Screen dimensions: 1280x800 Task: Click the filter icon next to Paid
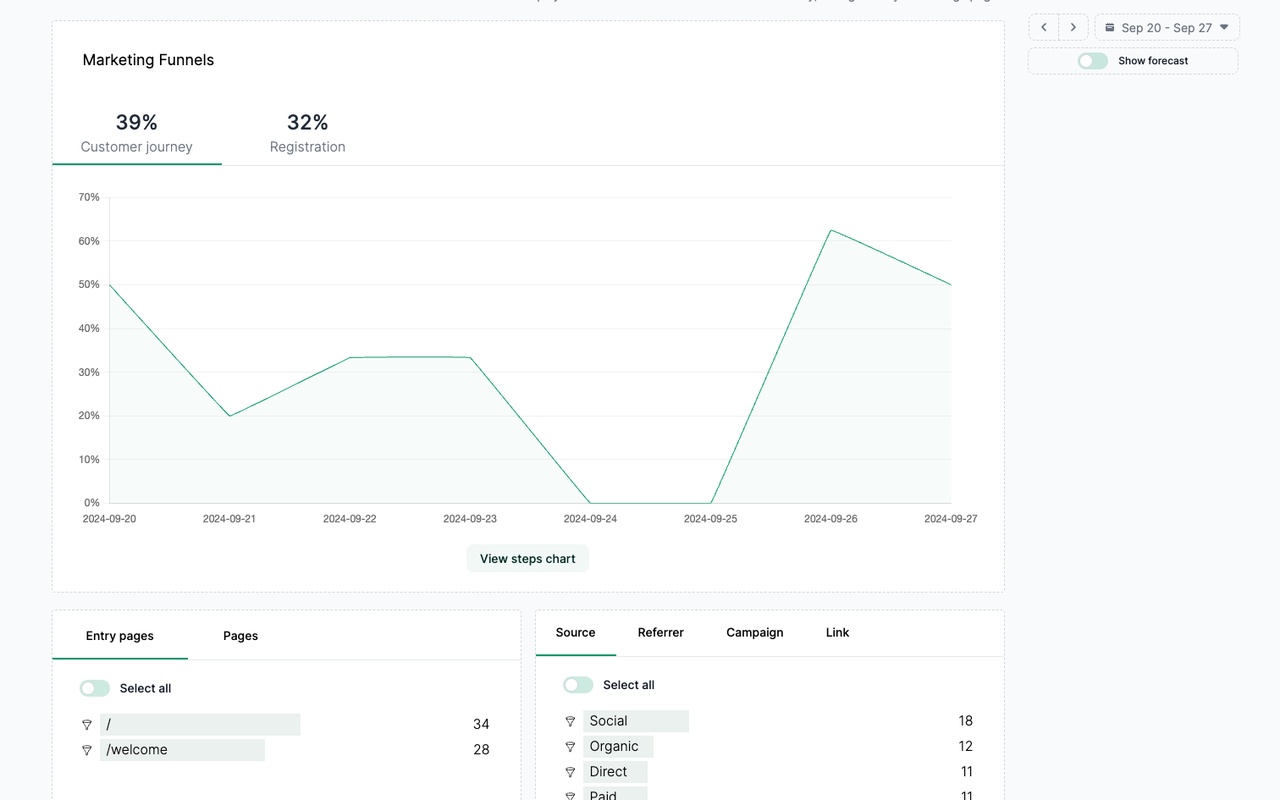[x=570, y=794]
